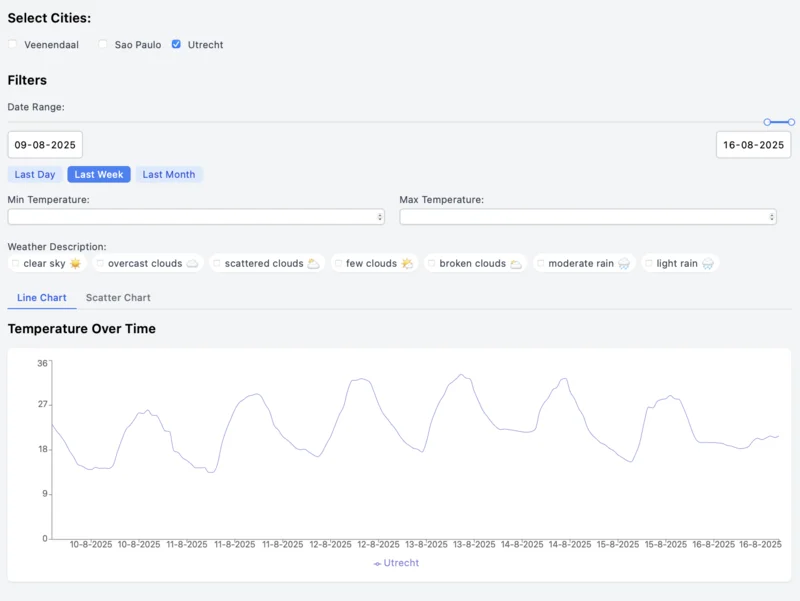
Task: Click the cloud icon beside overcast clouds
Action: (193, 264)
